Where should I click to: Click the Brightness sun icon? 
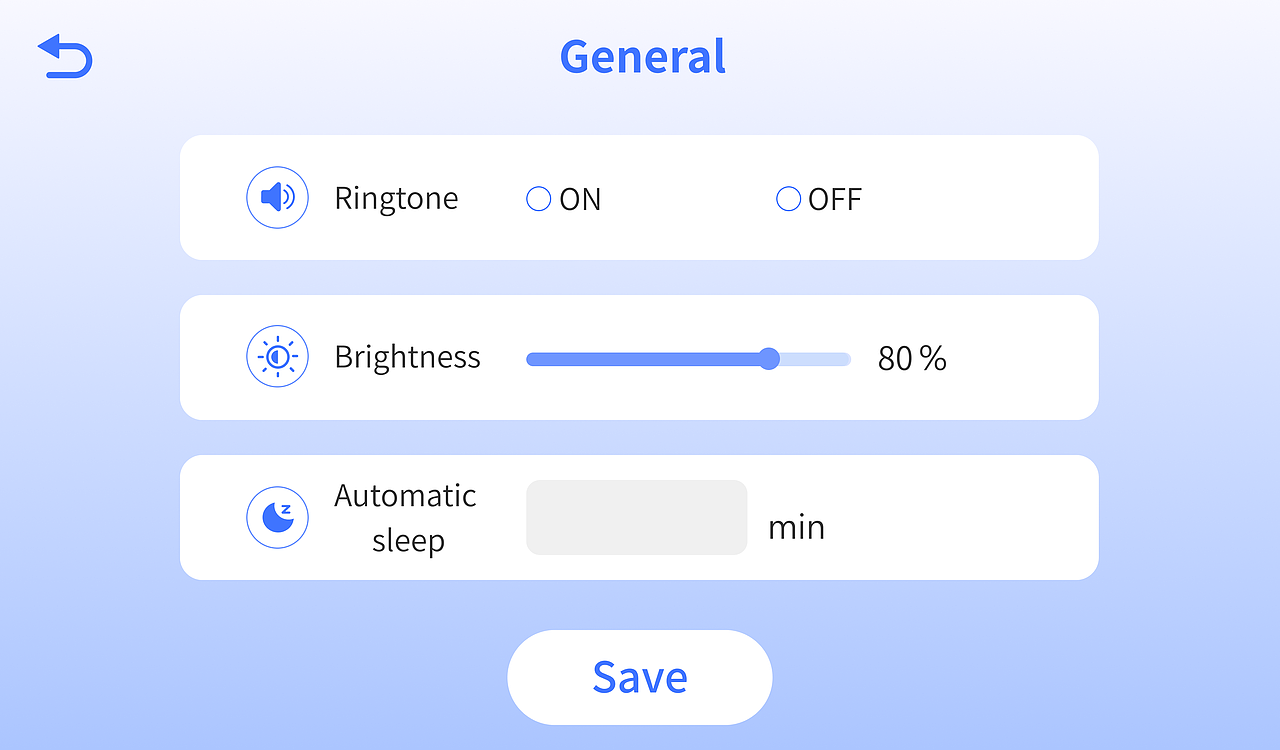click(x=277, y=357)
